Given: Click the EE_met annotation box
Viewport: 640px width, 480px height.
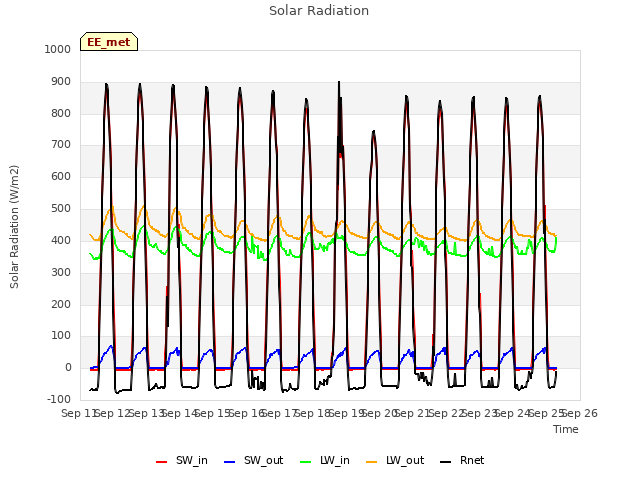Looking at the screenshot, I should click(x=109, y=42).
